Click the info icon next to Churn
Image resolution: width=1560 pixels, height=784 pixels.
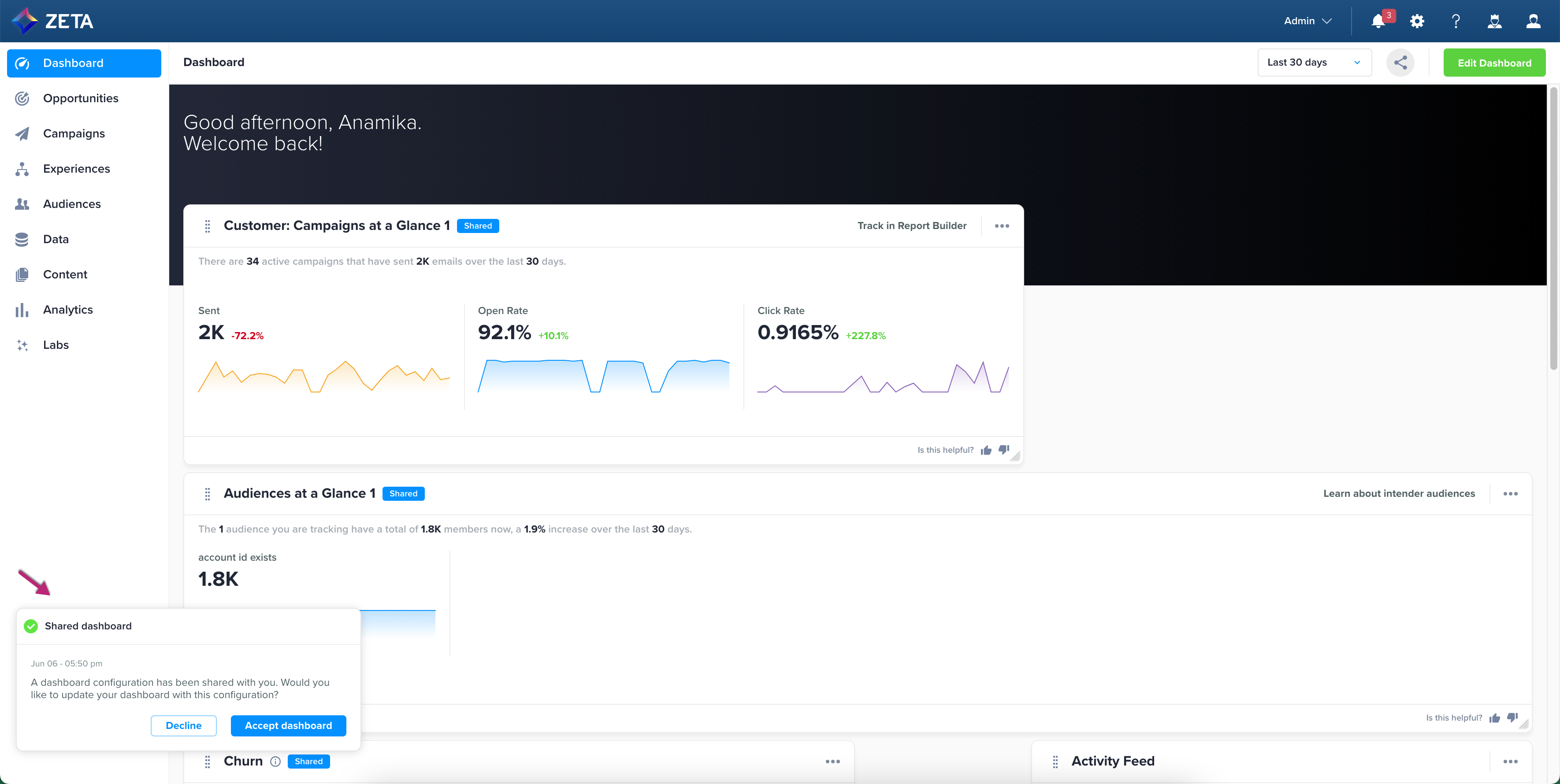point(275,762)
